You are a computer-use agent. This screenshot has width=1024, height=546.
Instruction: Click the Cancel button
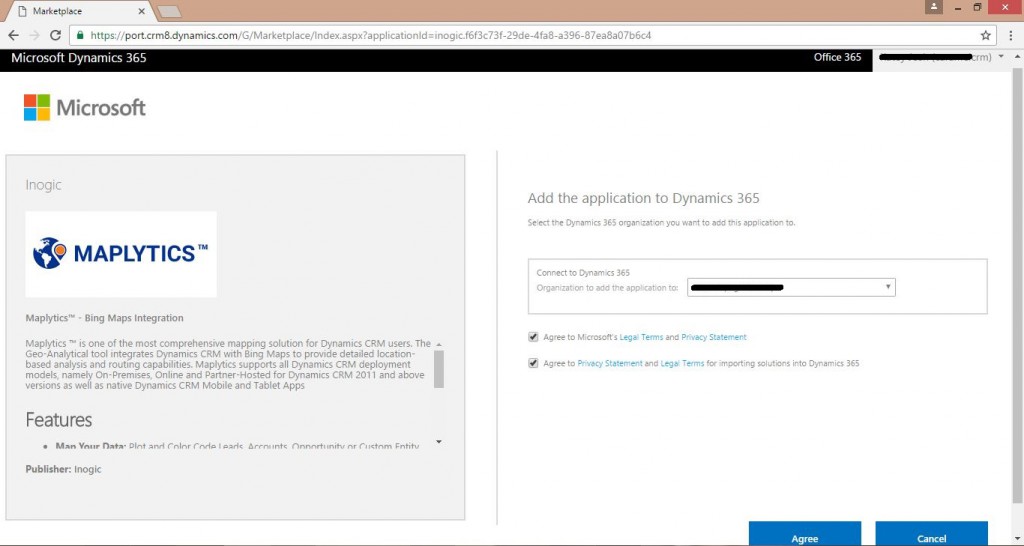pos(931,534)
